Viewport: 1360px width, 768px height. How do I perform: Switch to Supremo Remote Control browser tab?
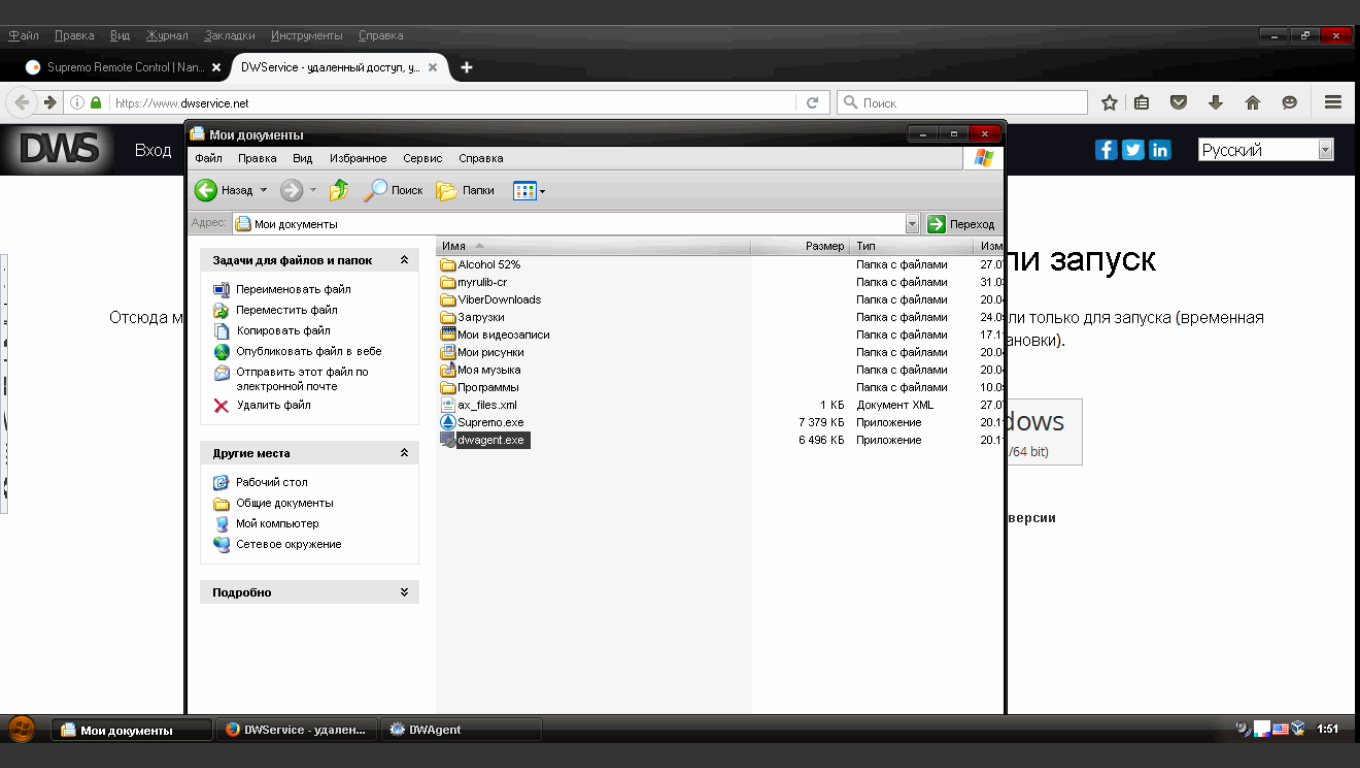(124, 68)
